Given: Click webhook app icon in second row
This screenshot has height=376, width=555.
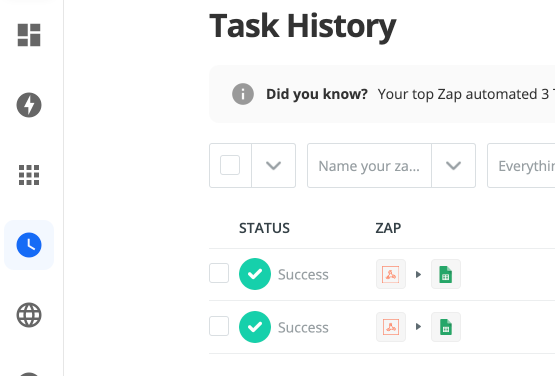Looking at the screenshot, I should (x=391, y=327).
